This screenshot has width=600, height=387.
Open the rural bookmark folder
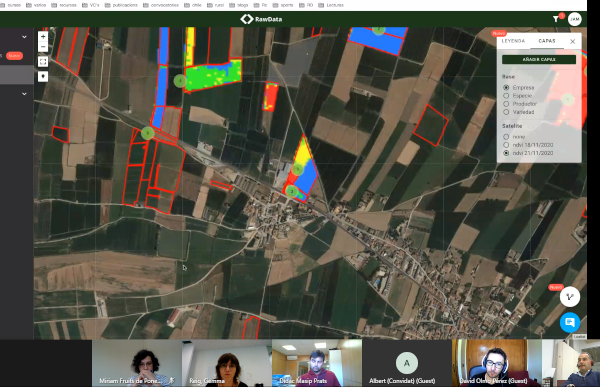tap(215, 5)
